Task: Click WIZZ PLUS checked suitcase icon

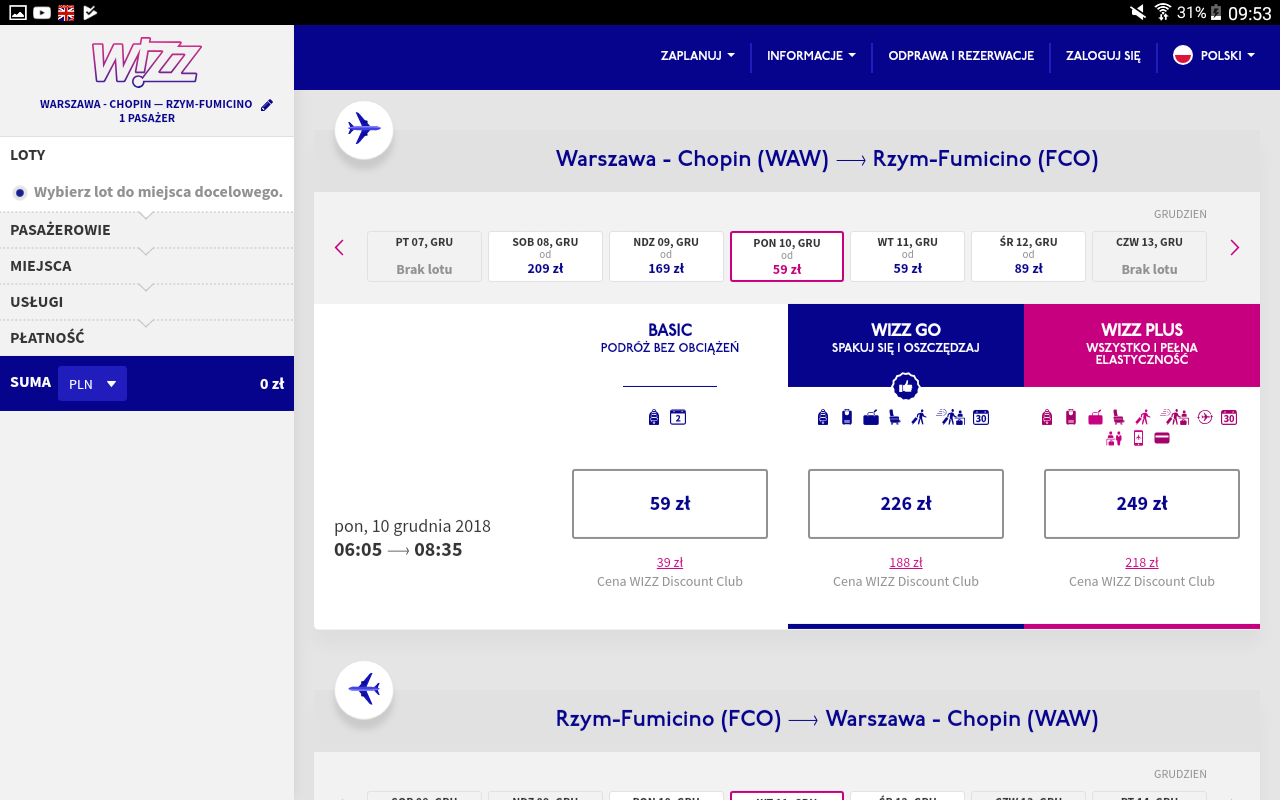Action: pyautogui.click(x=1095, y=417)
